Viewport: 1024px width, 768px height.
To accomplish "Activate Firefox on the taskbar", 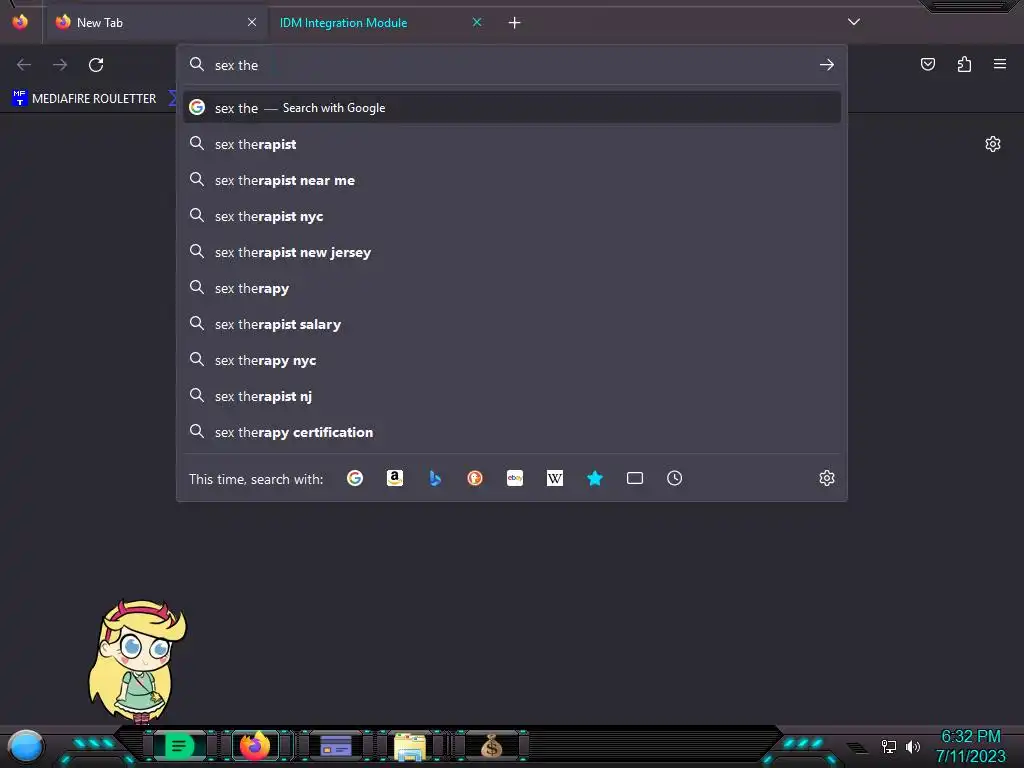I will point(255,746).
